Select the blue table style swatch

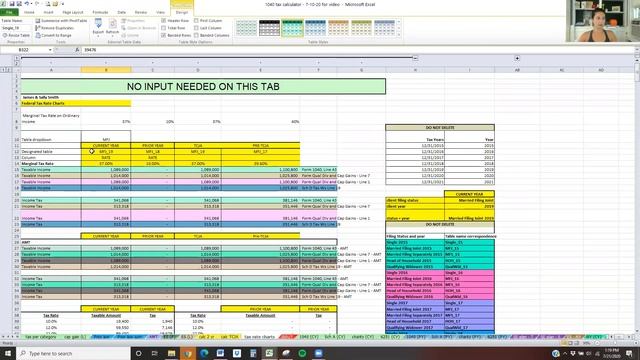[x=316, y=28]
